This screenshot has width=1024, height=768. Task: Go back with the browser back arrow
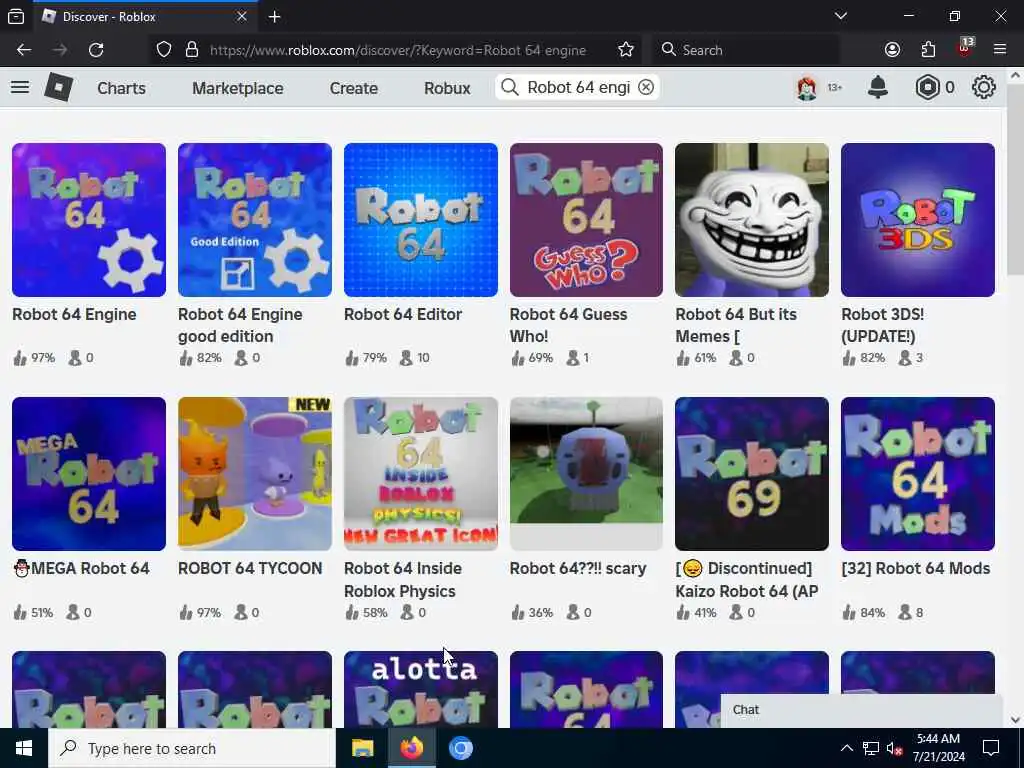coord(24,50)
